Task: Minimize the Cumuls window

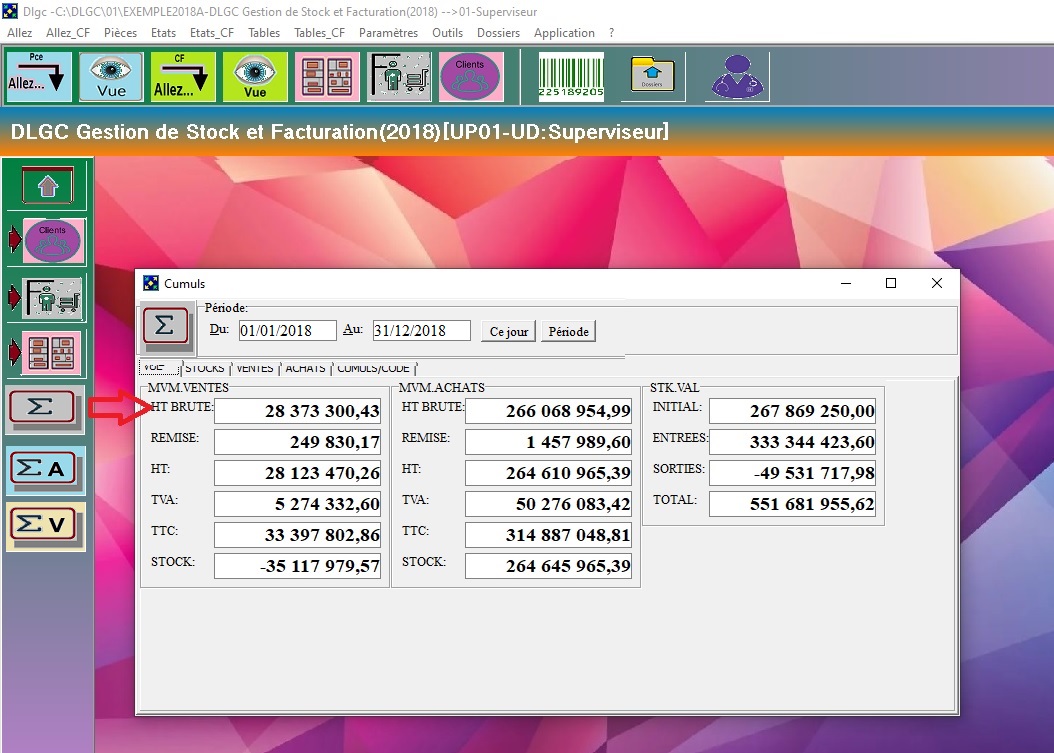Action: click(x=846, y=283)
